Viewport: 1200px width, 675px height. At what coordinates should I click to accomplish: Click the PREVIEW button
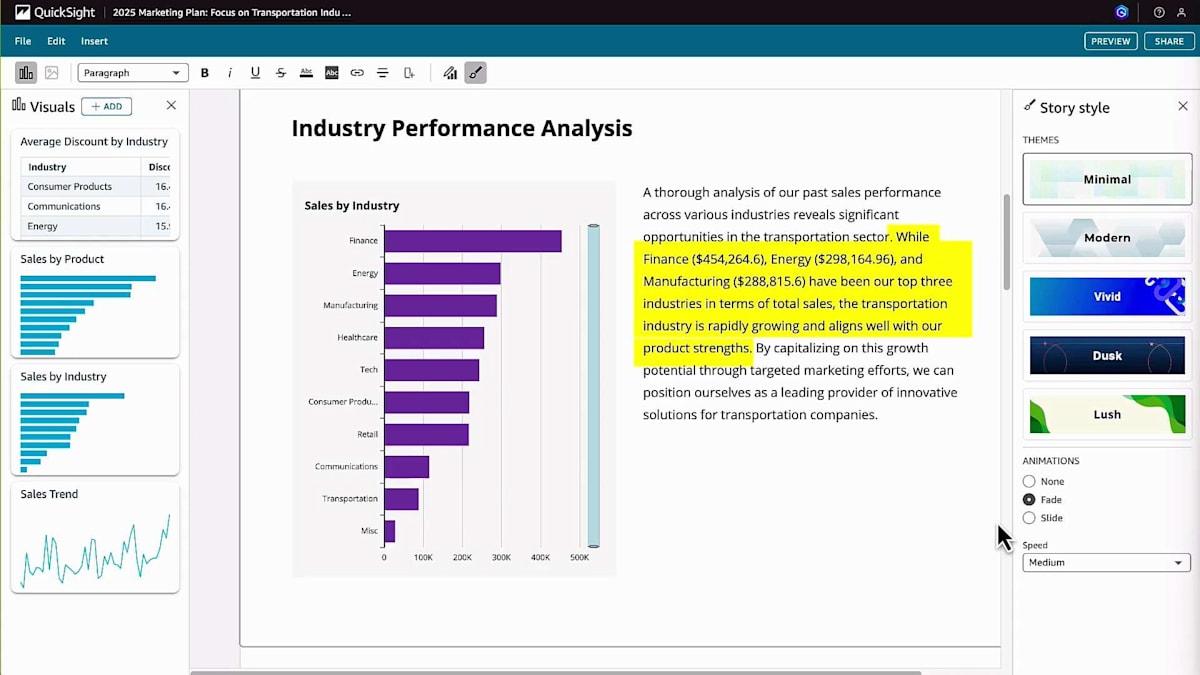coord(1110,41)
